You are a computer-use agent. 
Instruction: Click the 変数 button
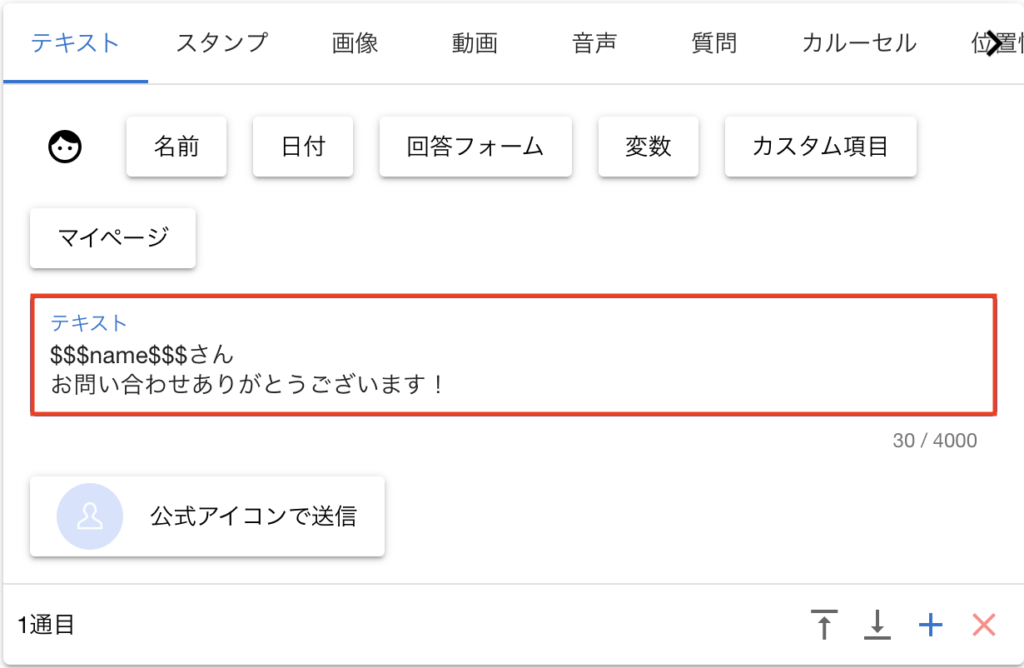pyautogui.click(x=648, y=147)
